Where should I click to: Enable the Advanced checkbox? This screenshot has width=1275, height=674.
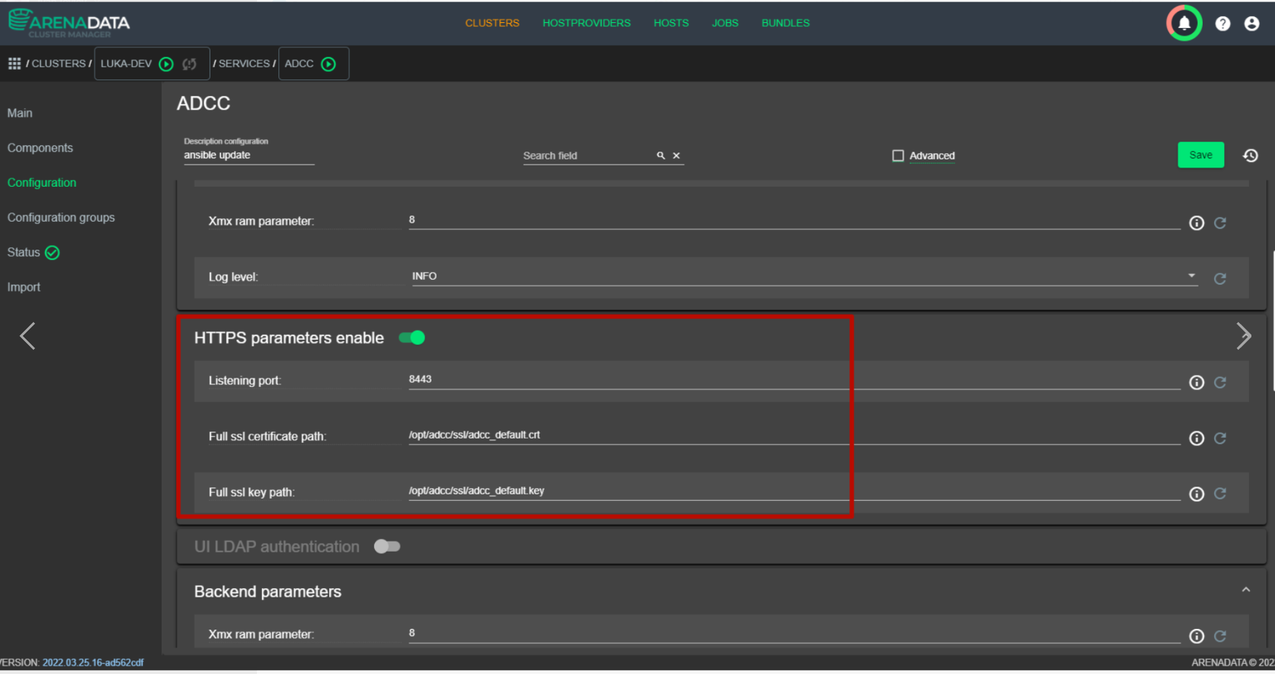pos(898,156)
